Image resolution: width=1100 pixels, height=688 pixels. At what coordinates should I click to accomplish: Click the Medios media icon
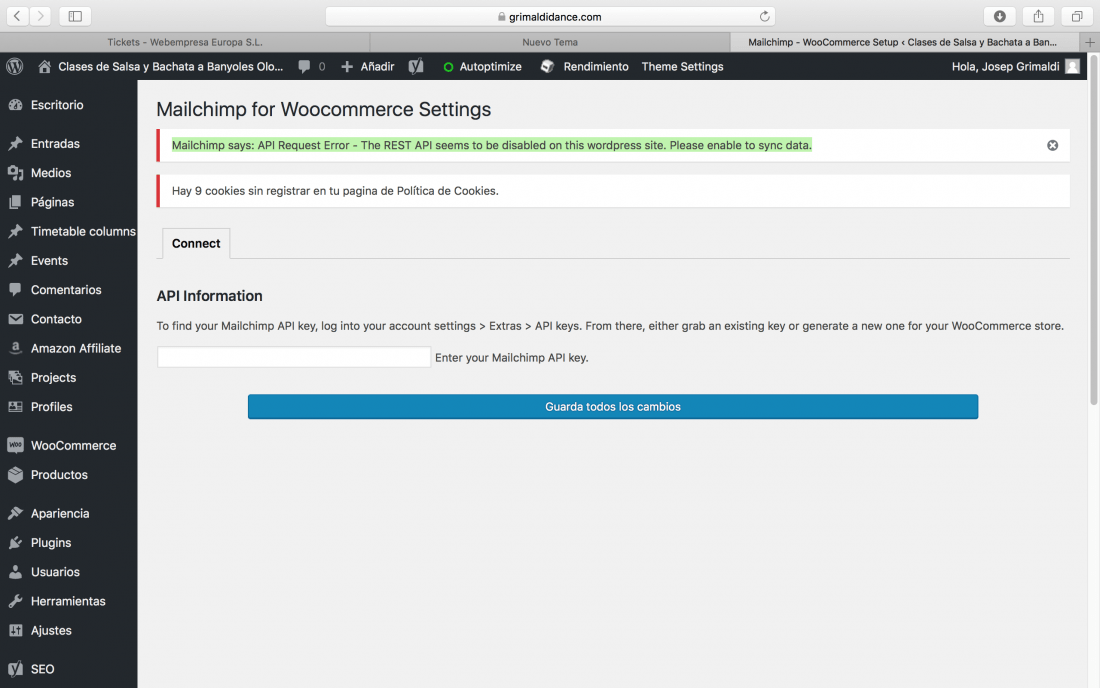(15, 173)
